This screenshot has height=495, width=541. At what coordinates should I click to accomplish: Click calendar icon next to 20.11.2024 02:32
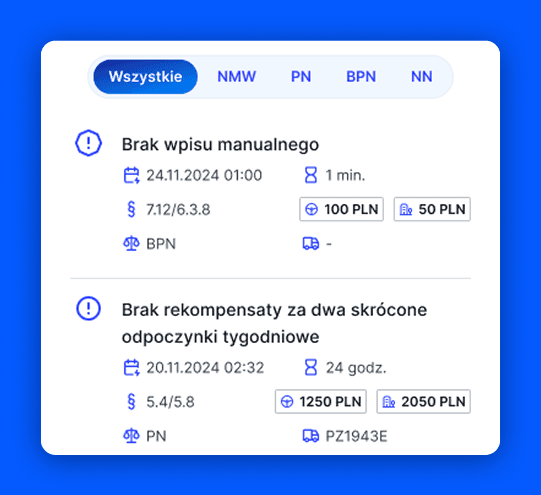pyautogui.click(x=131, y=367)
